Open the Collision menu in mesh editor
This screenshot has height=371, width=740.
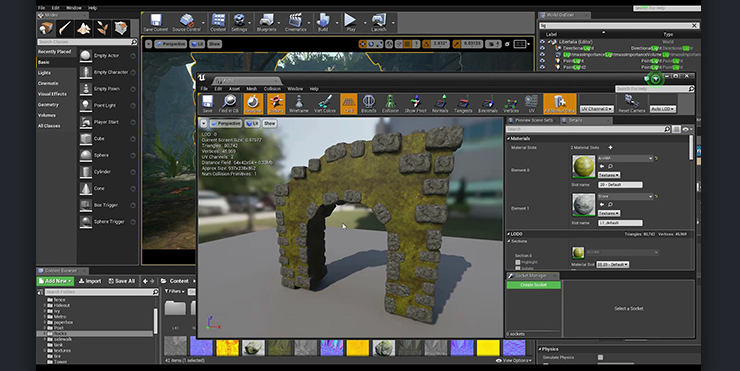(x=272, y=89)
